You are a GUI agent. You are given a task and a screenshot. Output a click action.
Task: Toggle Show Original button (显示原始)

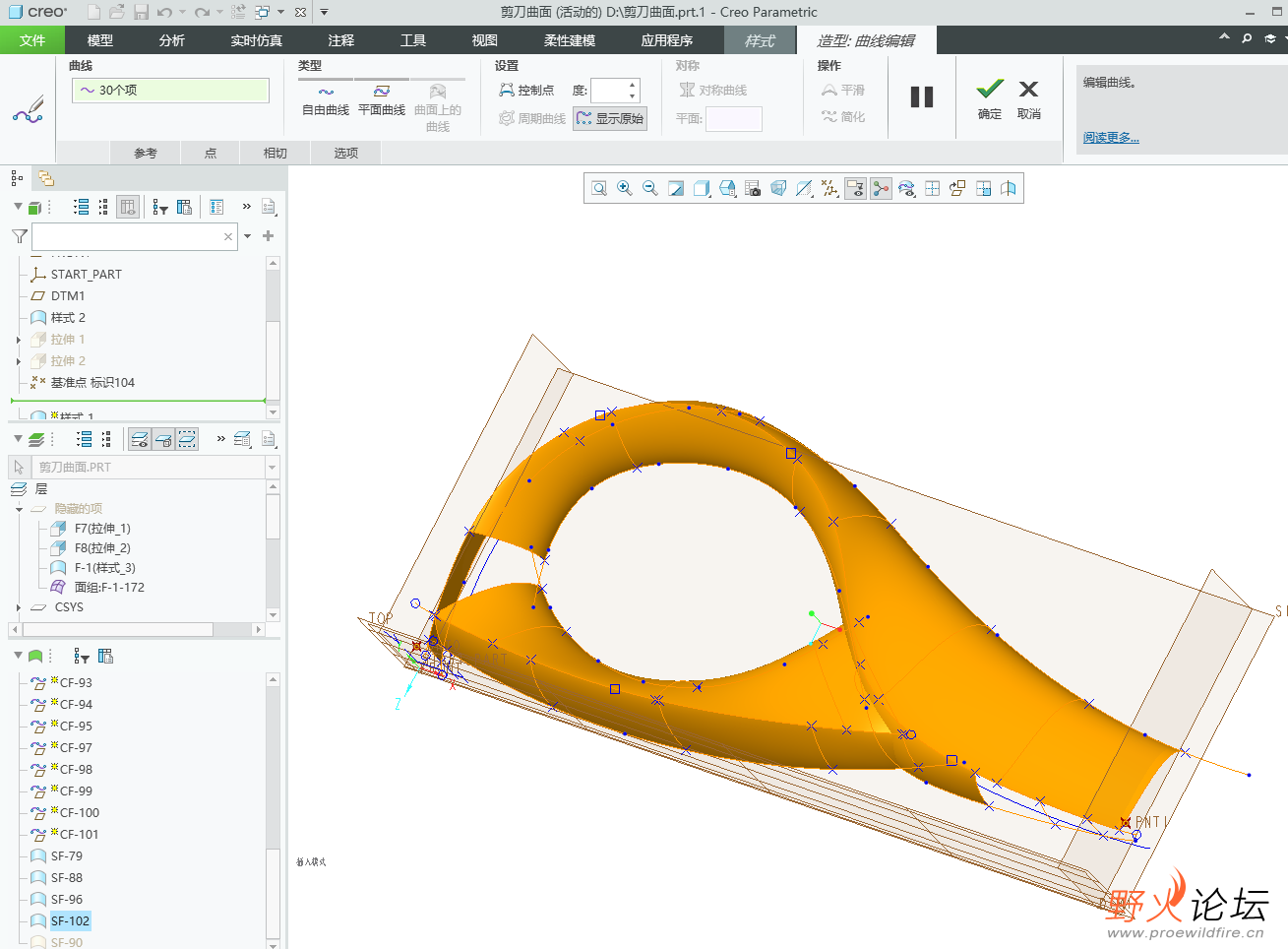610,118
